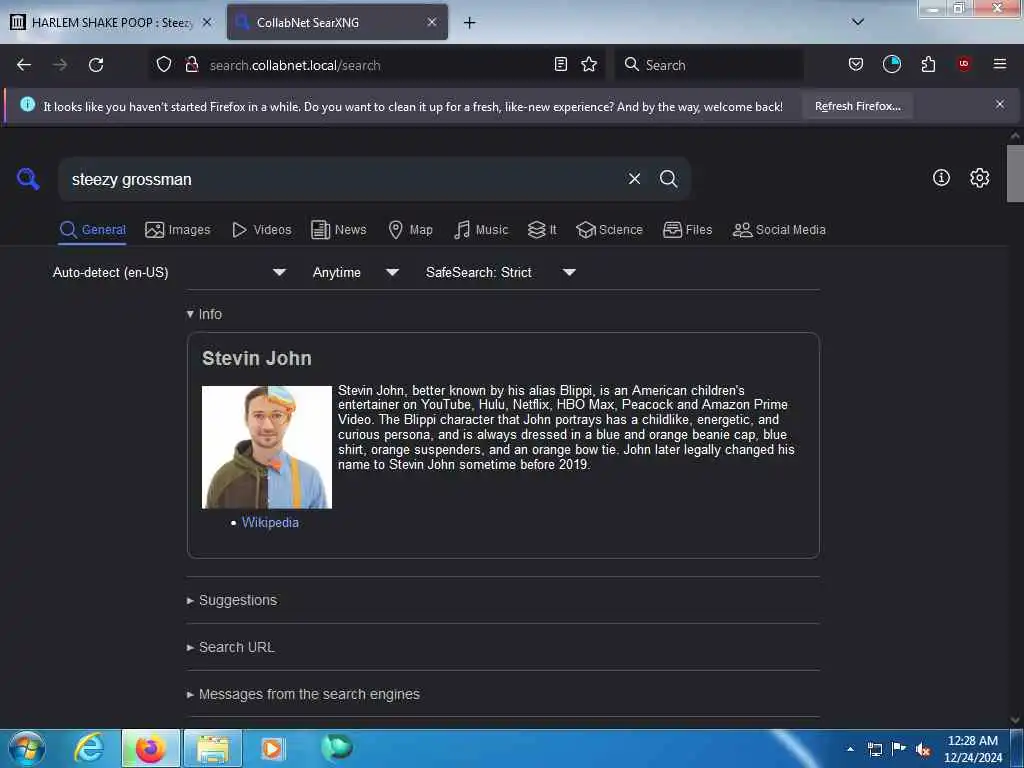Open the Extensions puzzle icon
This screenshot has height=768, width=1024.
[x=928, y=64]
